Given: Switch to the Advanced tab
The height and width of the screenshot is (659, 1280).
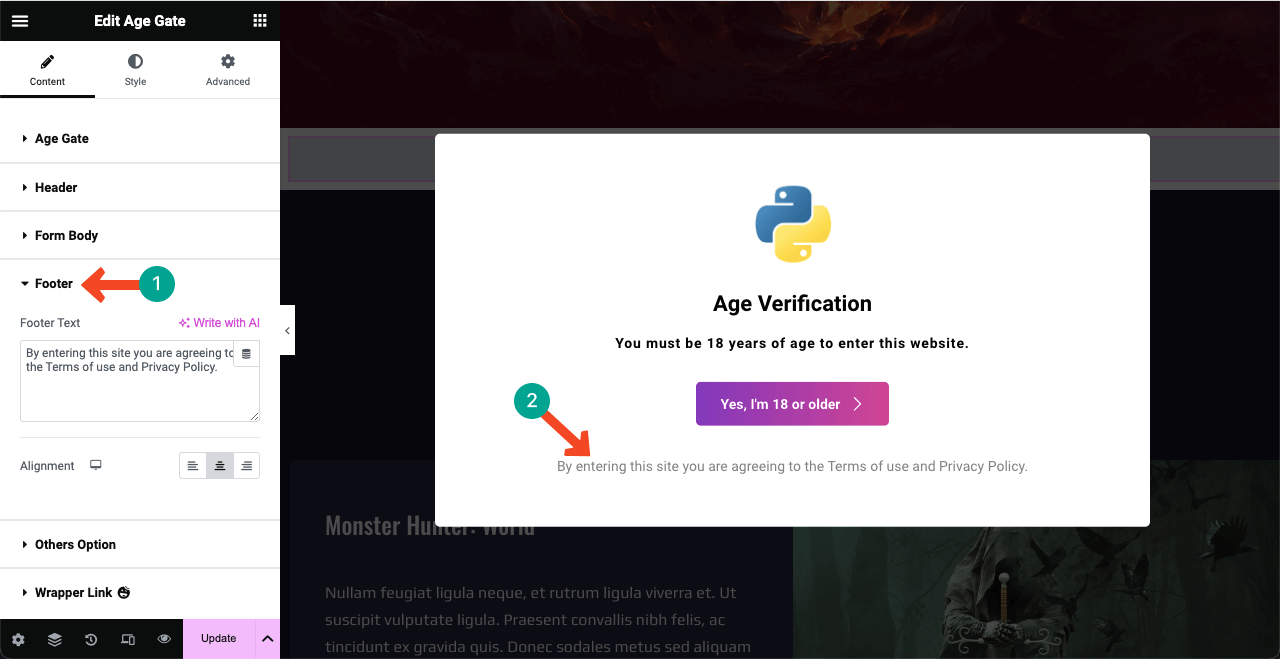Looking at the screenshot, I should [227, 68].
